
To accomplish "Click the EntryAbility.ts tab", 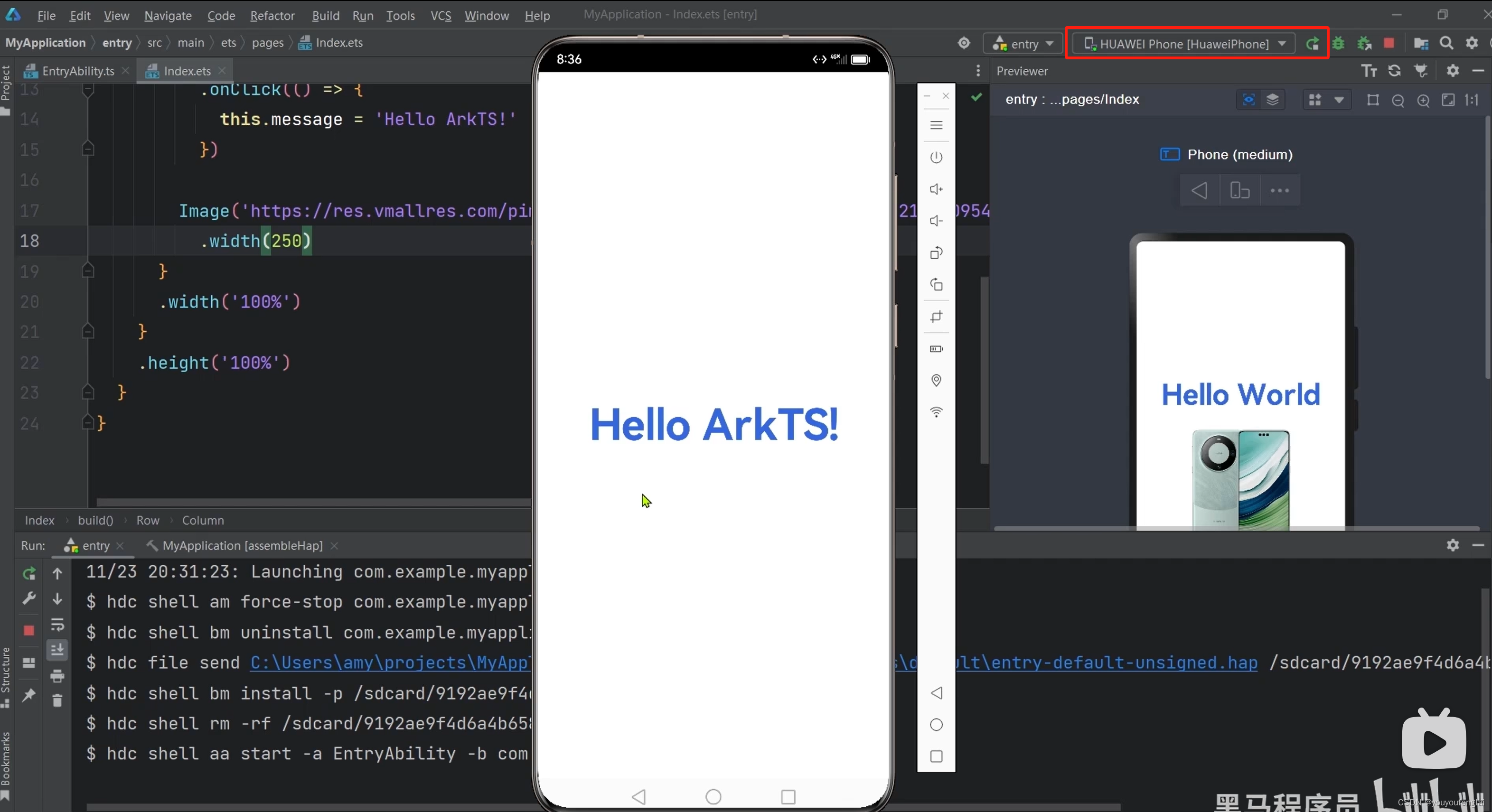I will (x=78, y=70).
